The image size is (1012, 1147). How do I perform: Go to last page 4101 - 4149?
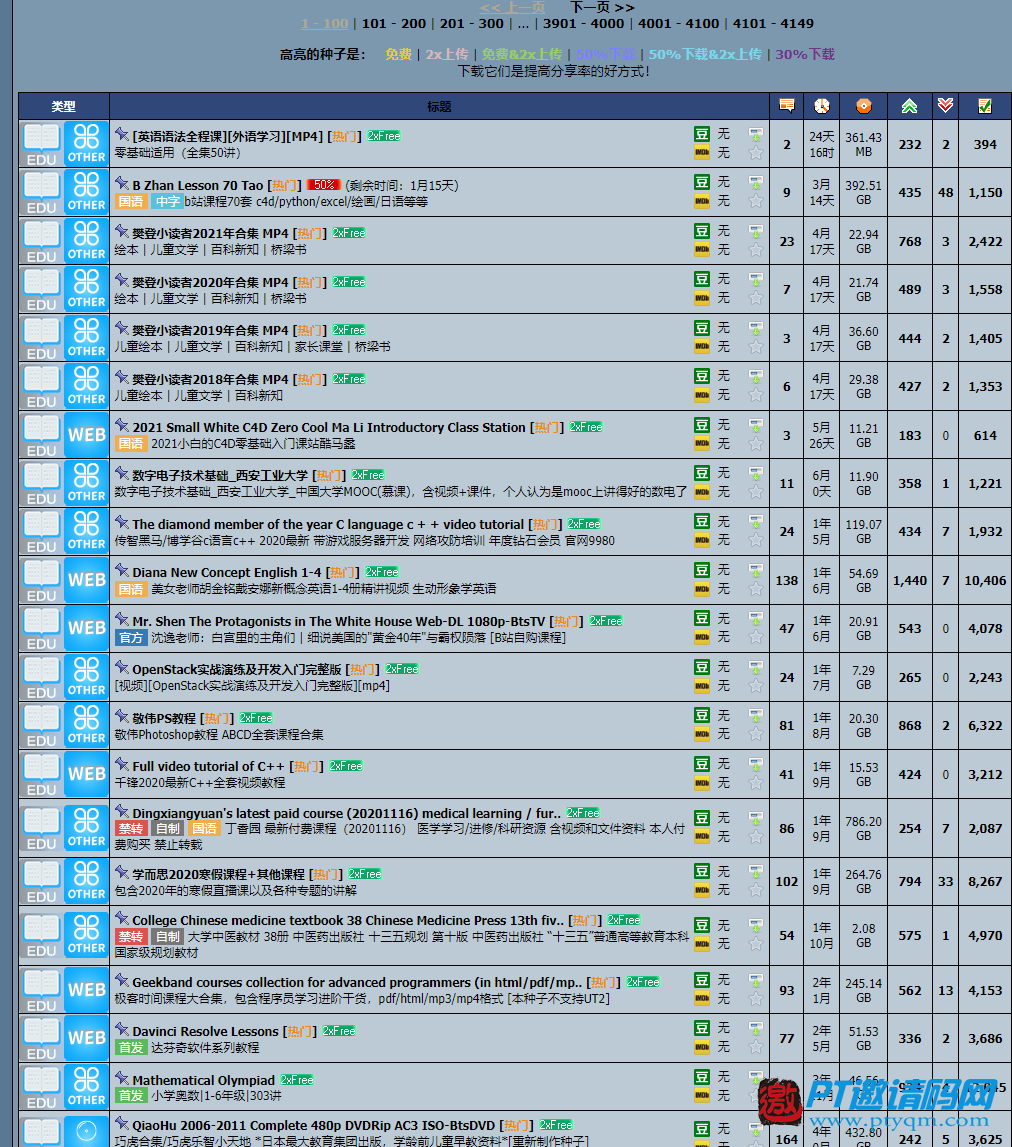click(x=773, y=23)
